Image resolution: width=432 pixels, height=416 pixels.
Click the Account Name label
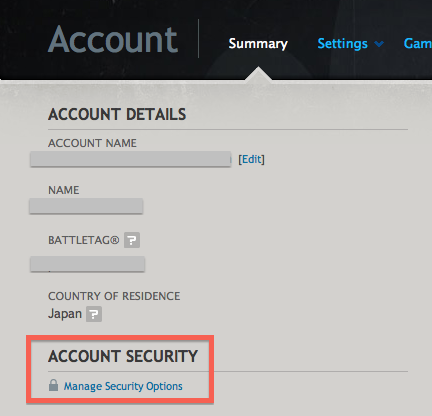pos(92,143)
